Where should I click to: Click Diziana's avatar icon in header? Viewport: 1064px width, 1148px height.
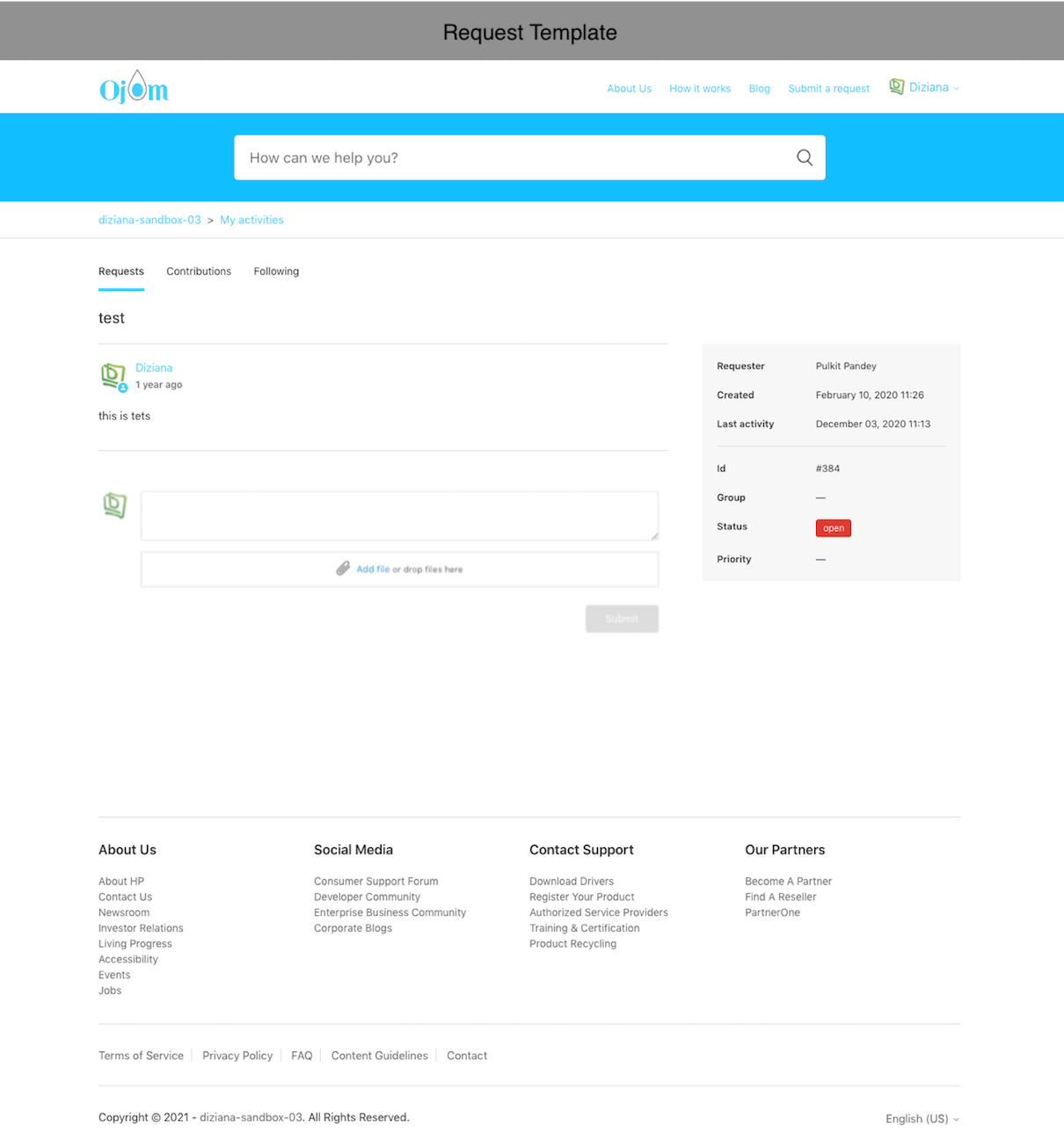click(x=896, y=86)
